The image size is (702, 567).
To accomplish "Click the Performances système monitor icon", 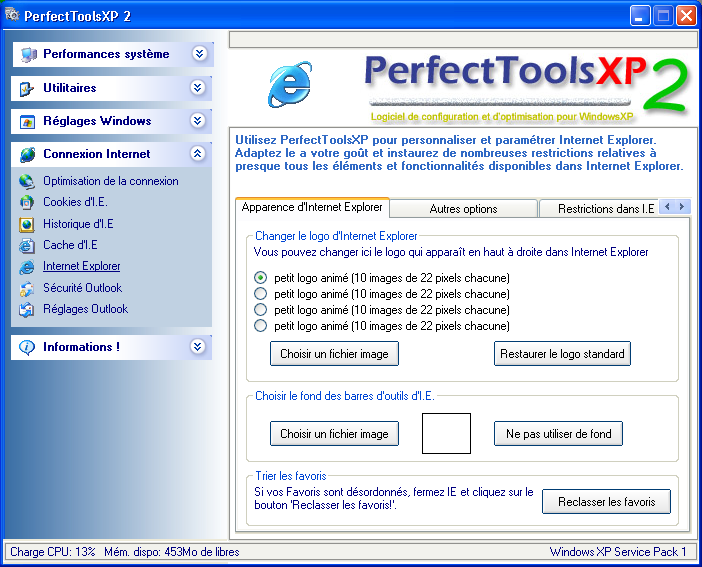I will [x=29, y=55].
